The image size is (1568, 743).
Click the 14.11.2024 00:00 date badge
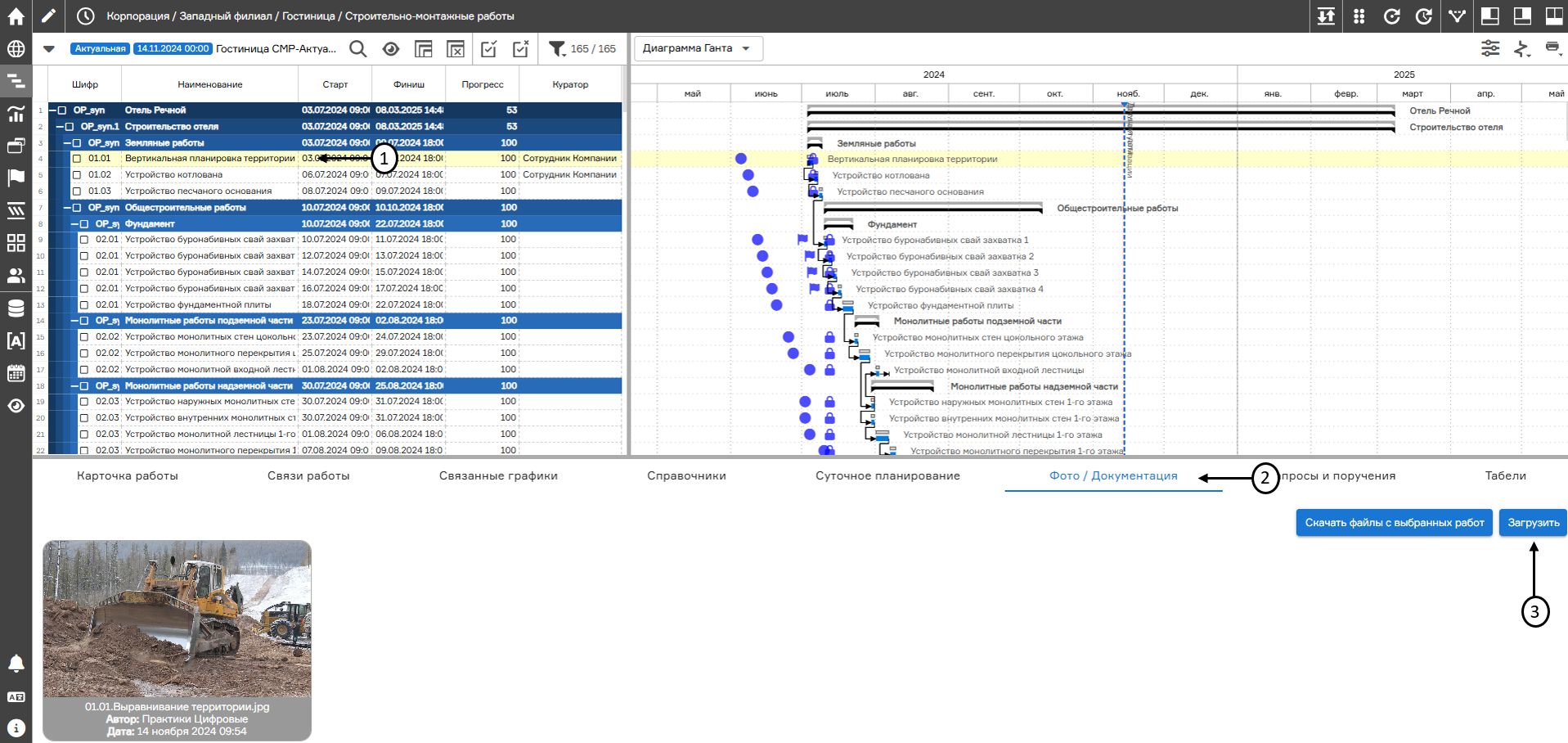173,49
